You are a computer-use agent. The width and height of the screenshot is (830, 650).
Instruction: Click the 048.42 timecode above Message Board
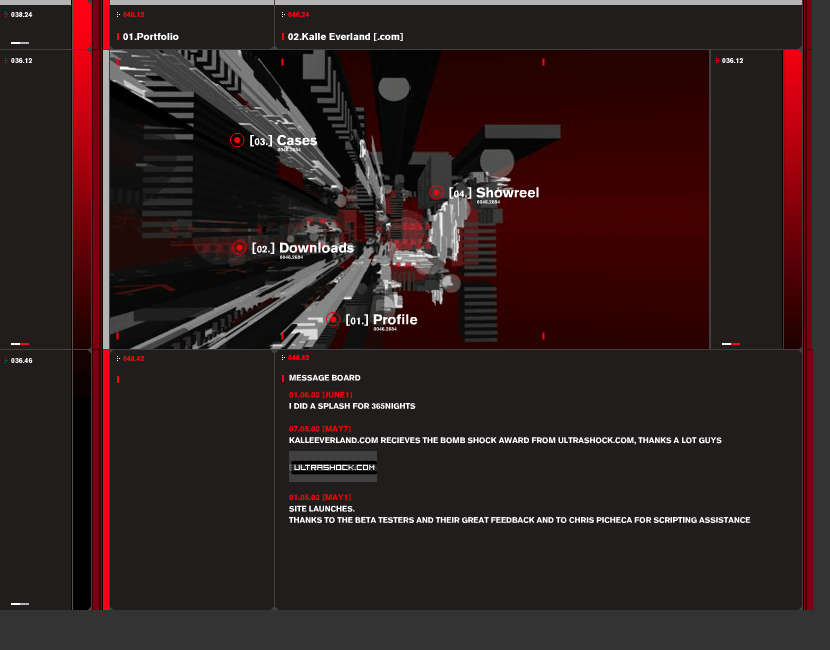299,358
